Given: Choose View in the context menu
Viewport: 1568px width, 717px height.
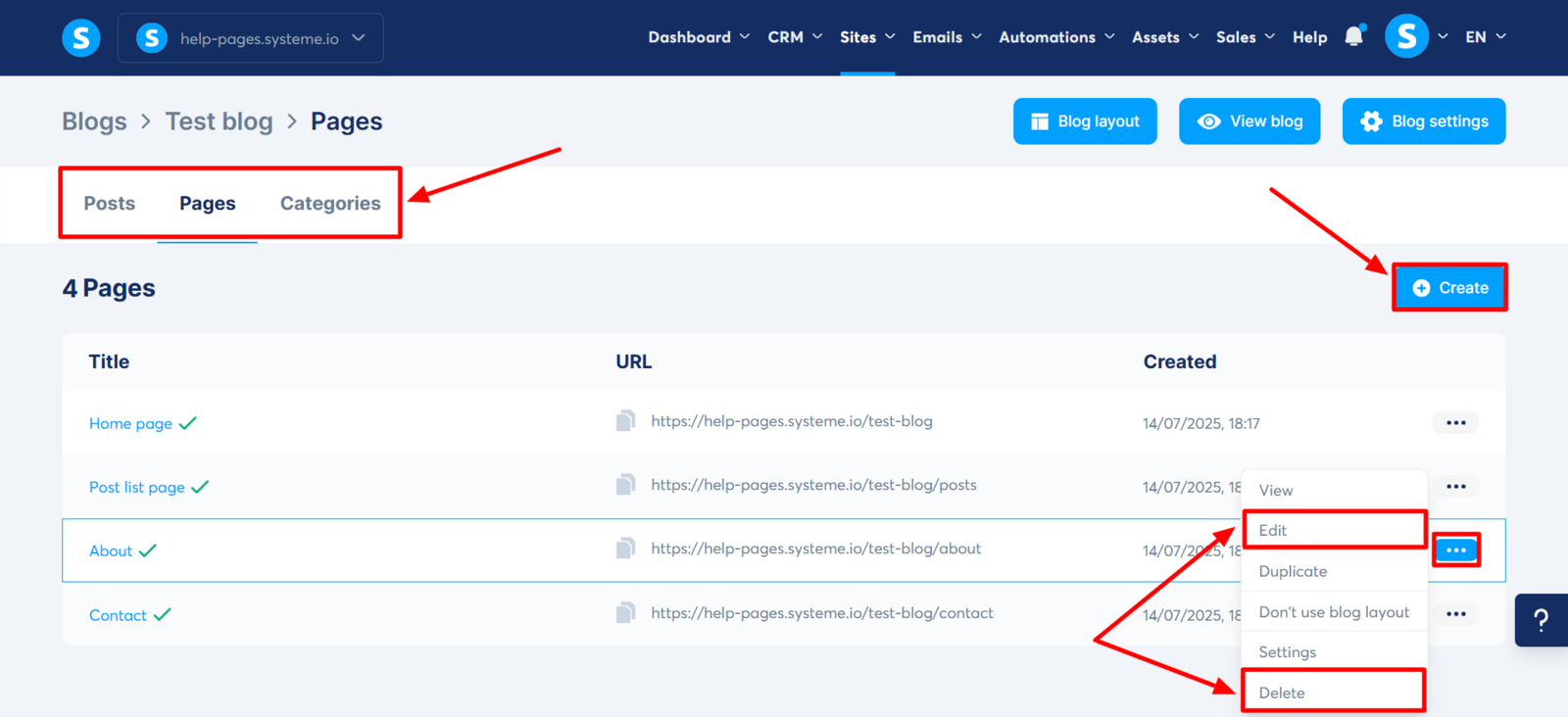Looking at the screenshot, I should (x=1334, y=490).
